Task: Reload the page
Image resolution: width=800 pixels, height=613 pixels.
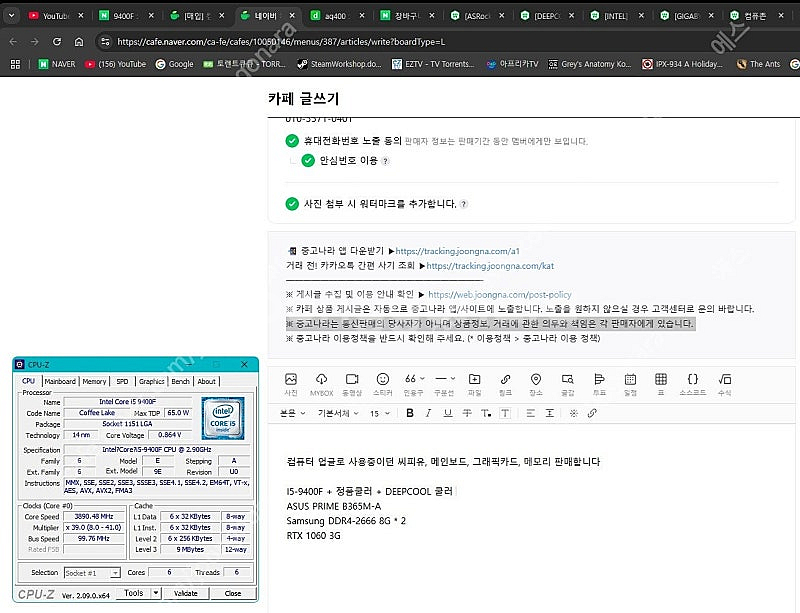Action: pos(57,41)
